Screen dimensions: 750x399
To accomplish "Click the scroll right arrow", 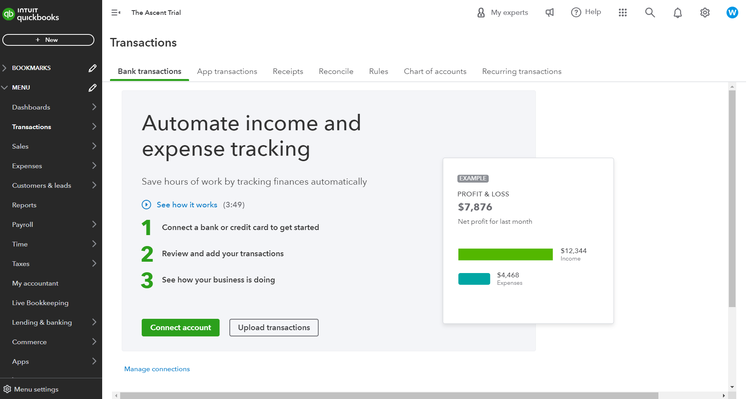I will coord(723,395).
